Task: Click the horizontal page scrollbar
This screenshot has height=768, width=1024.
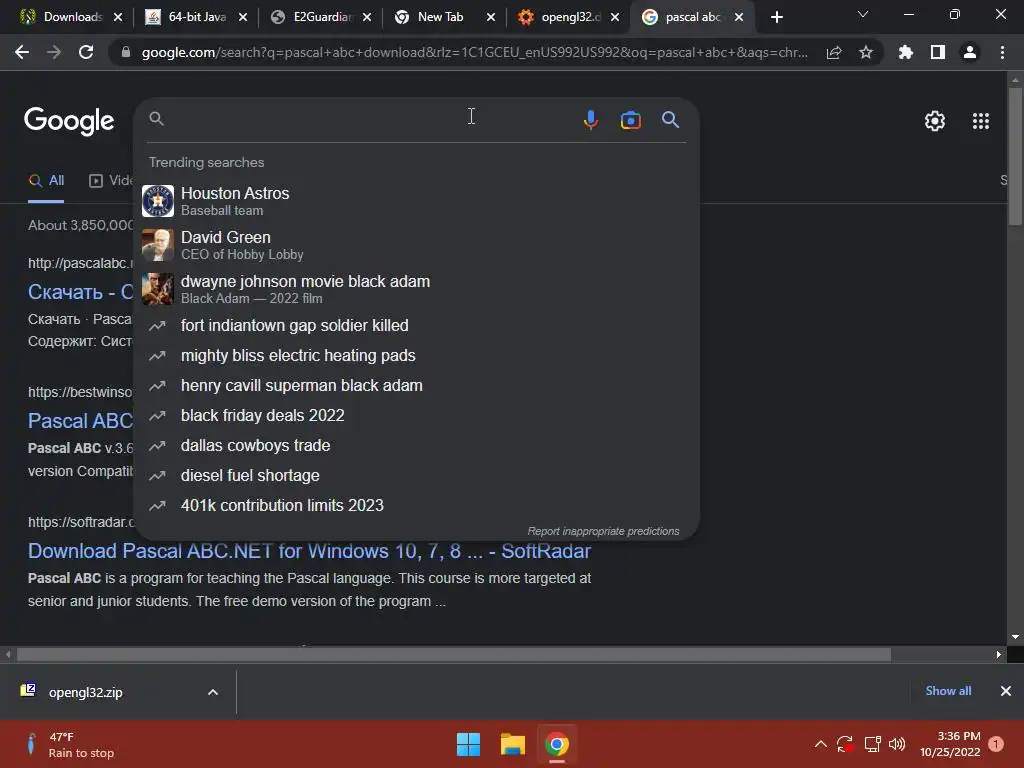Action: point(454,654)
